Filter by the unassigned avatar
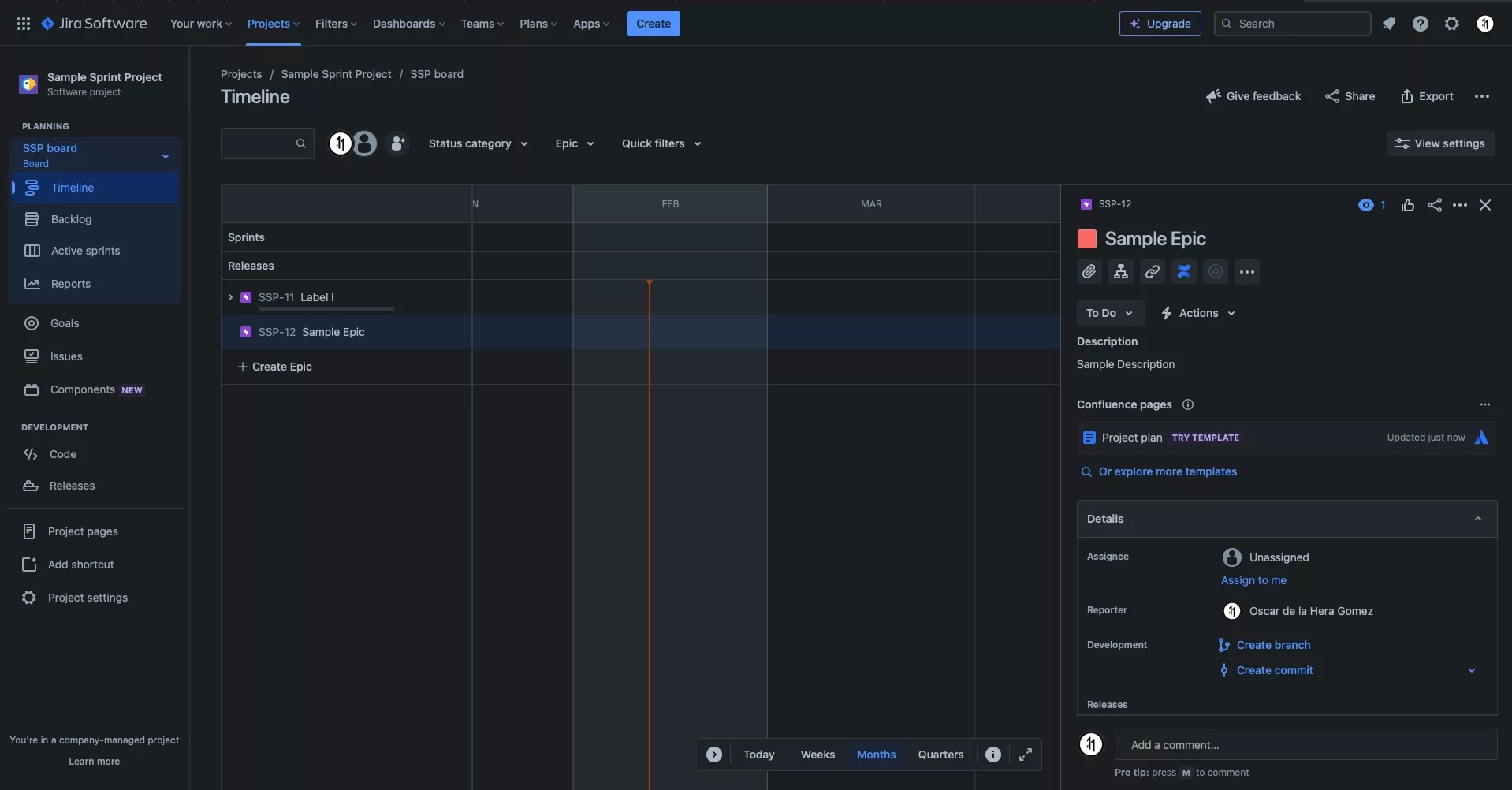The width and height of the screenshot is (1512, 790). point(364,143)
